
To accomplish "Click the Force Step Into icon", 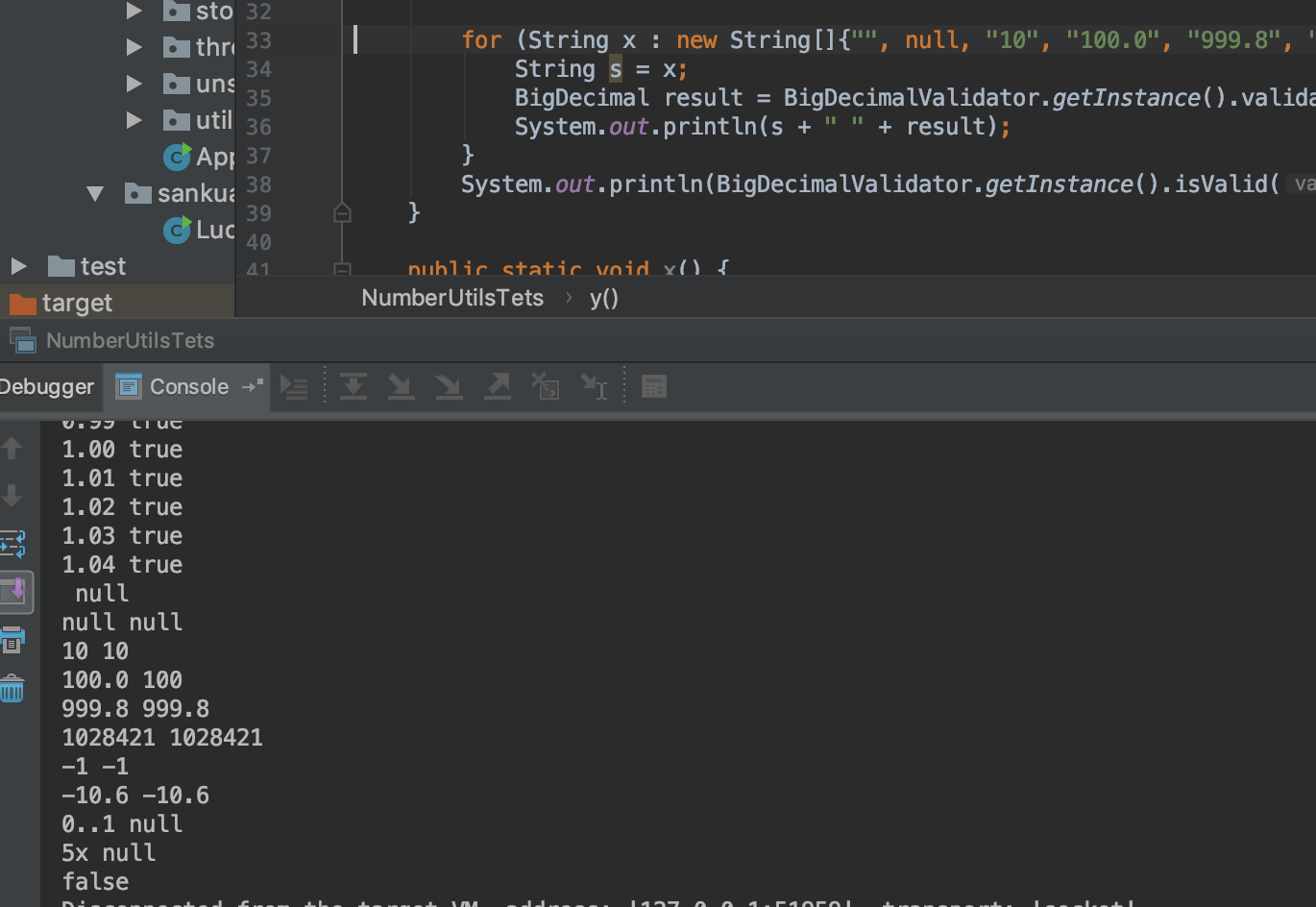I will tap(449, 386).
